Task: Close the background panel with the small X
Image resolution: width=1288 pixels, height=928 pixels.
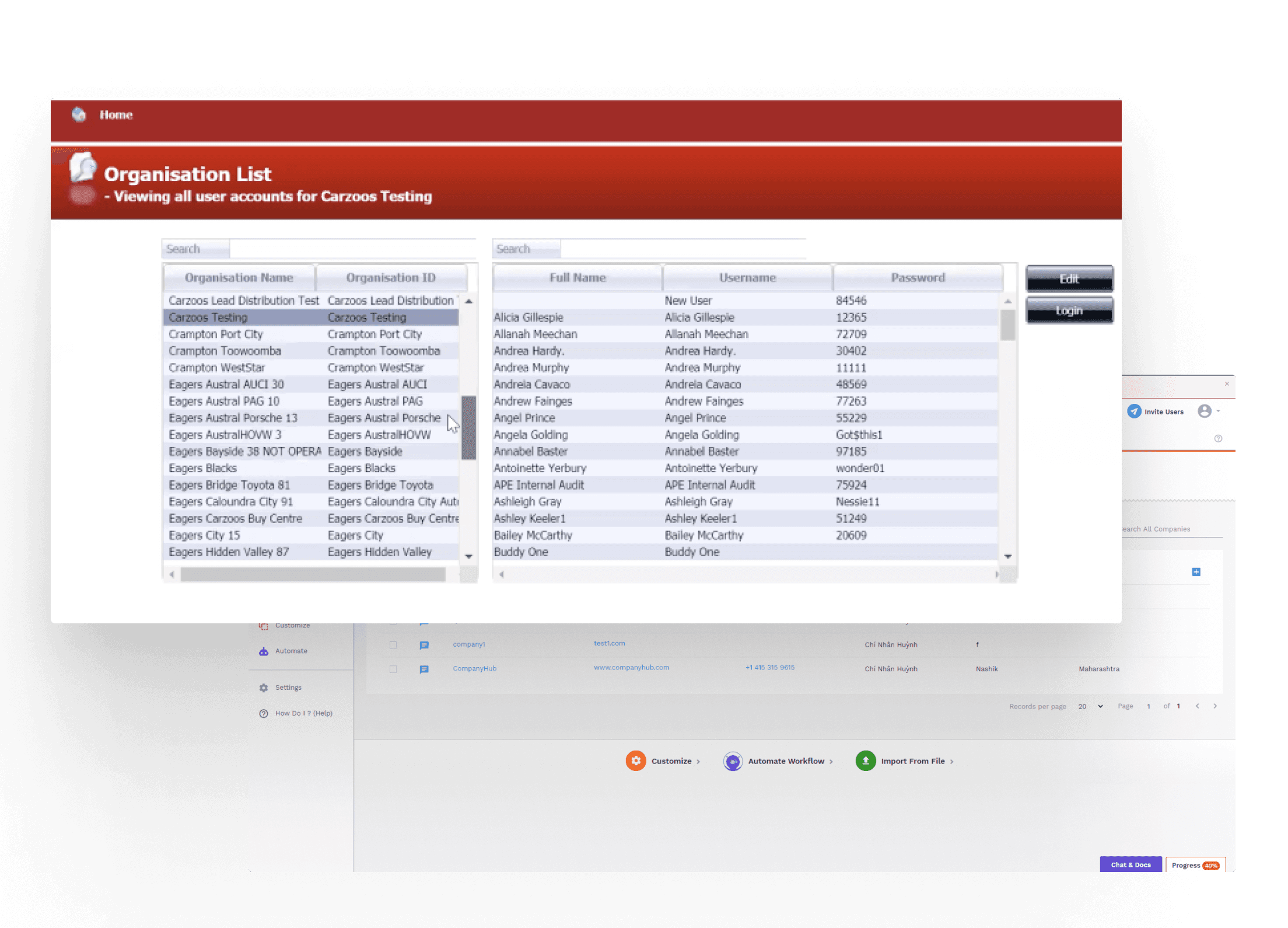Action: pyautogui.click(x=1227, y=384)
